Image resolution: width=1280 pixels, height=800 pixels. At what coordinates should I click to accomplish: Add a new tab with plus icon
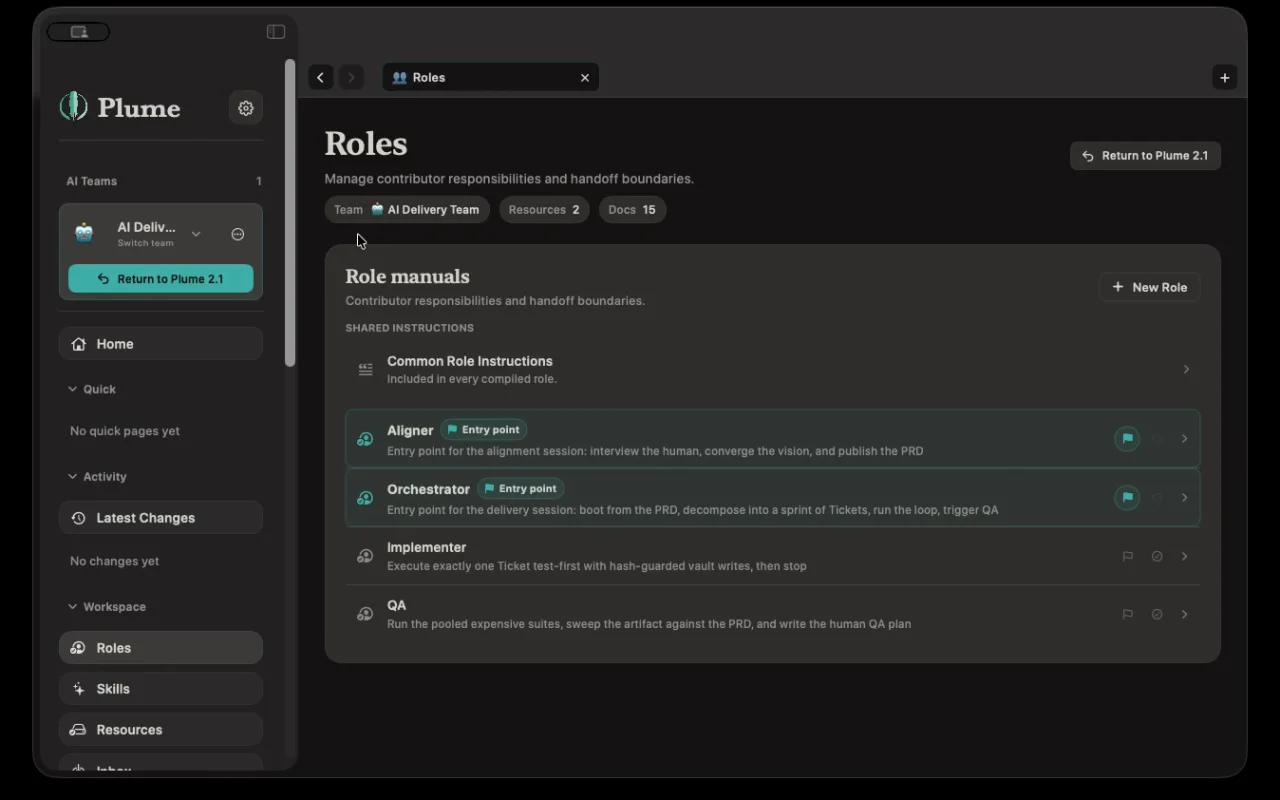pos(1225,77)
